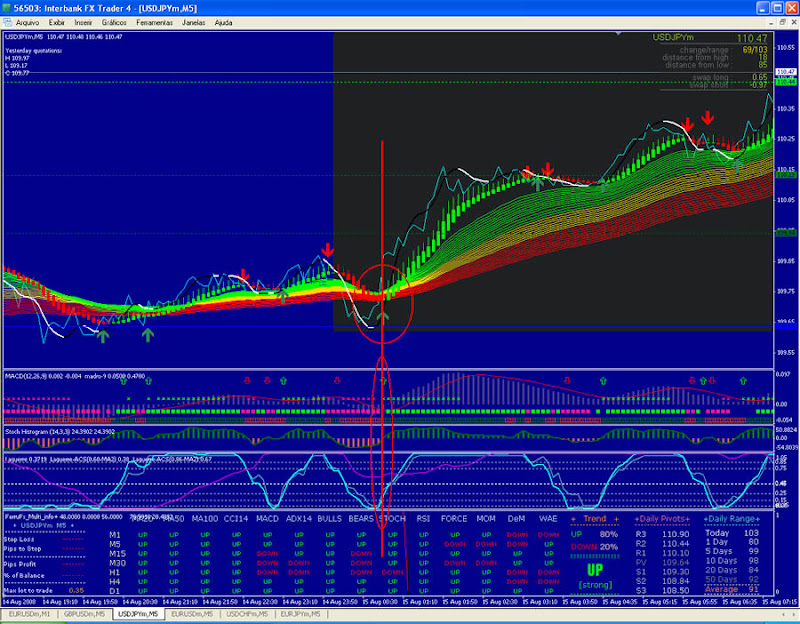This screenshot has width=800, height=624.
Task: Click the D1 timeframe row label
Action: (x=115, y=591)
